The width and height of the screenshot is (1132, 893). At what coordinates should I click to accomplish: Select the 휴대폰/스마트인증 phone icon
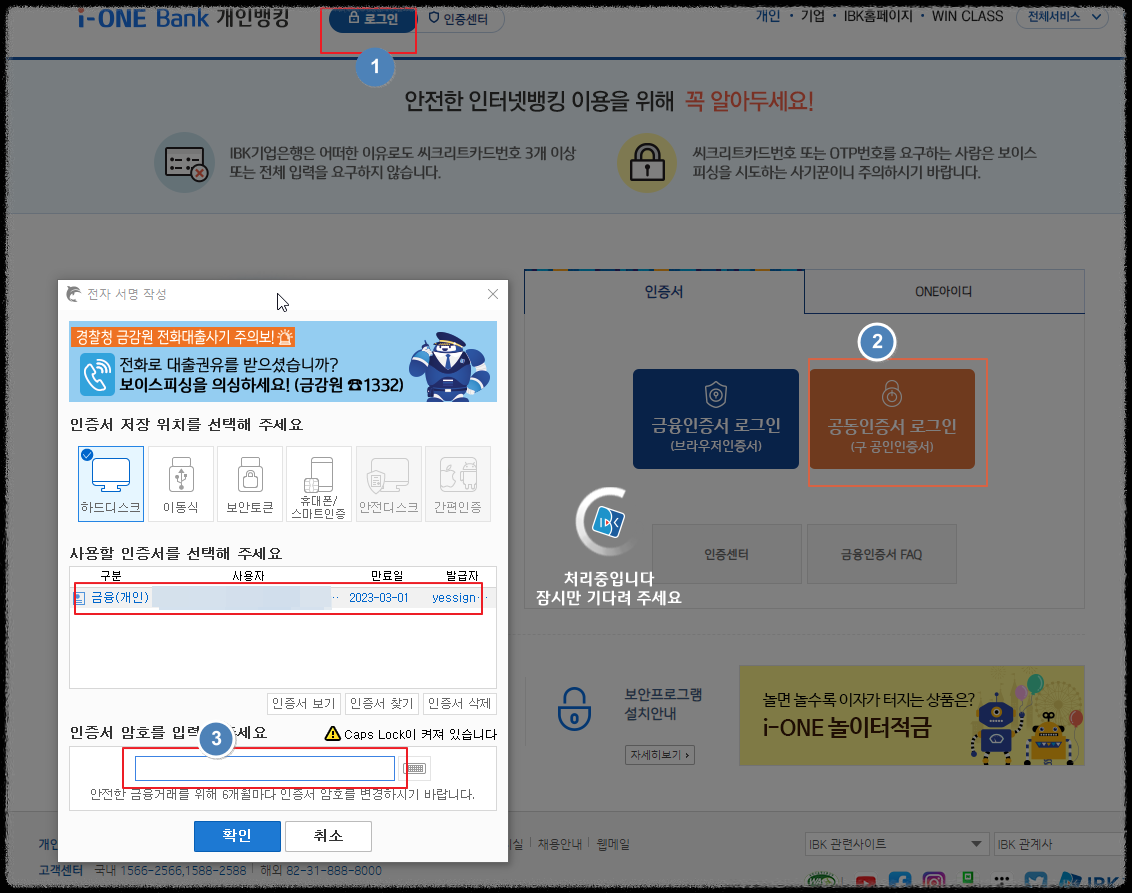(x=318, y=483)
